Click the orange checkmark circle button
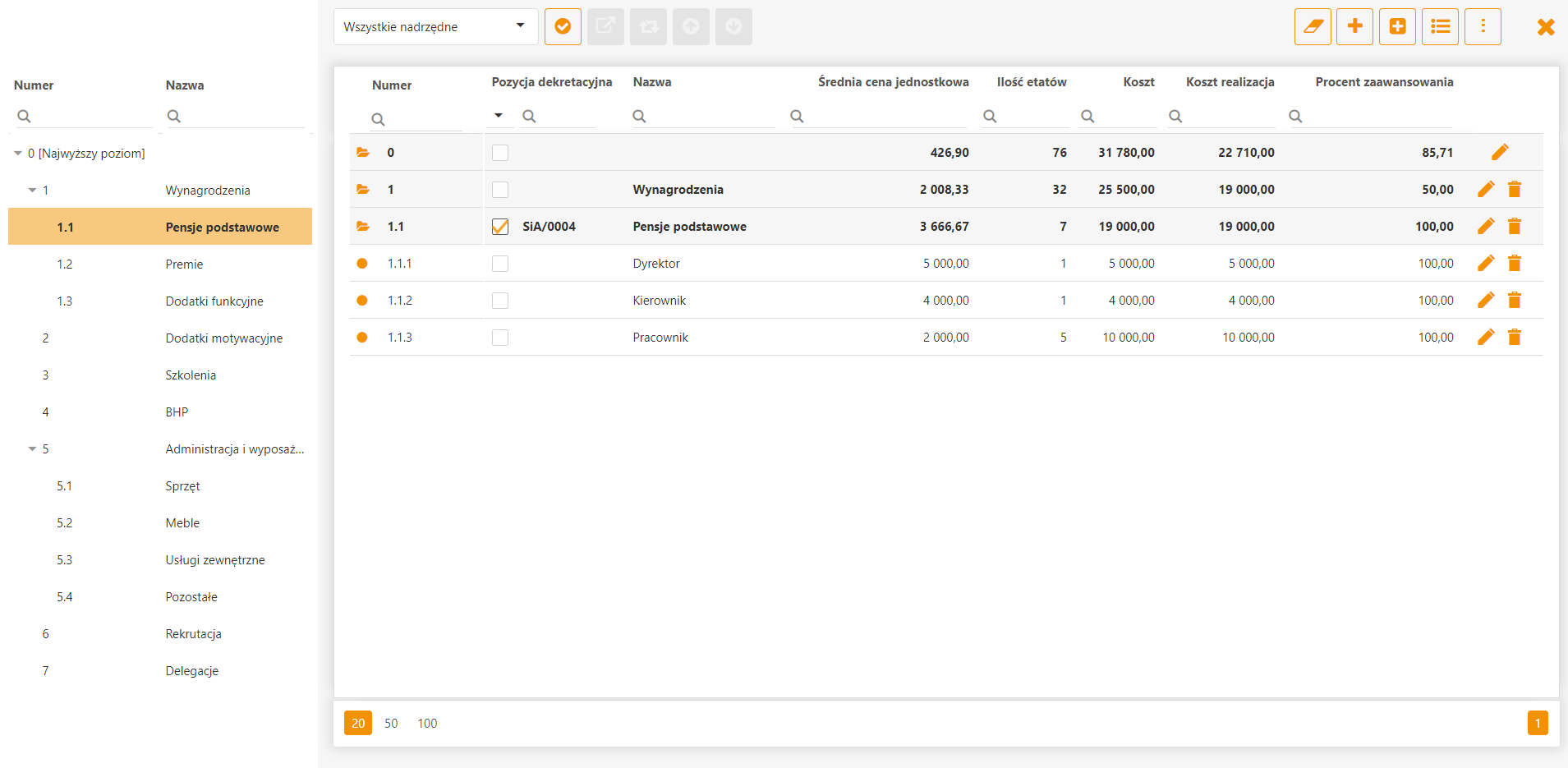Image resolution: width=1568 pixels, height=768 pixels. (563, 27)
